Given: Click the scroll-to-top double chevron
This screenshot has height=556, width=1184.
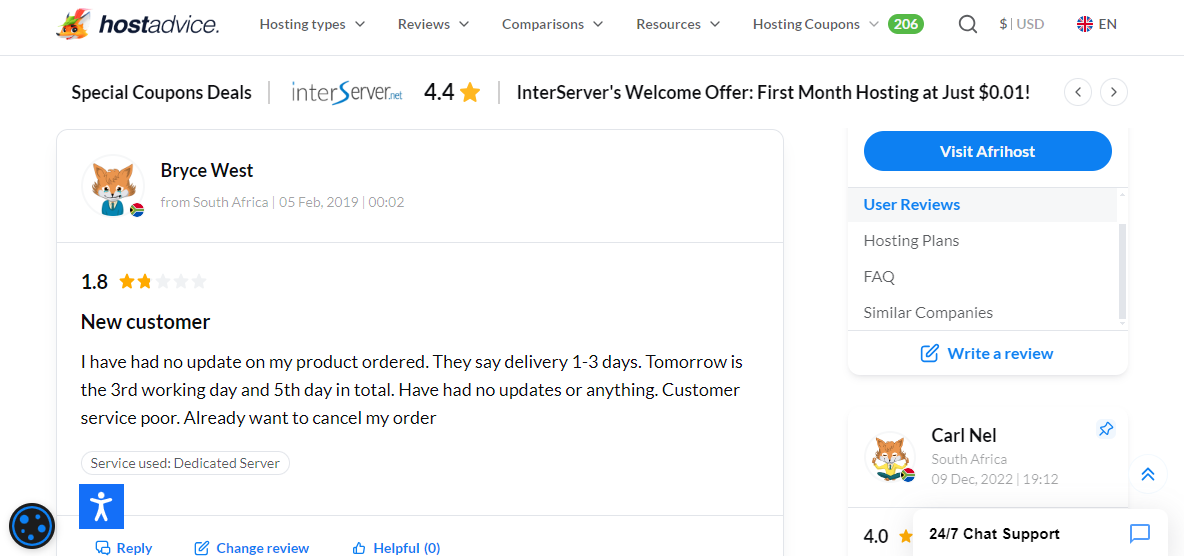Looking at the screenshot, I should pos(1148,474).
